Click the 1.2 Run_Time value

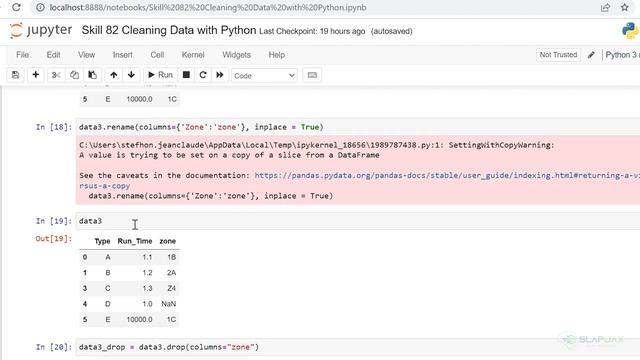click(147, 273)
